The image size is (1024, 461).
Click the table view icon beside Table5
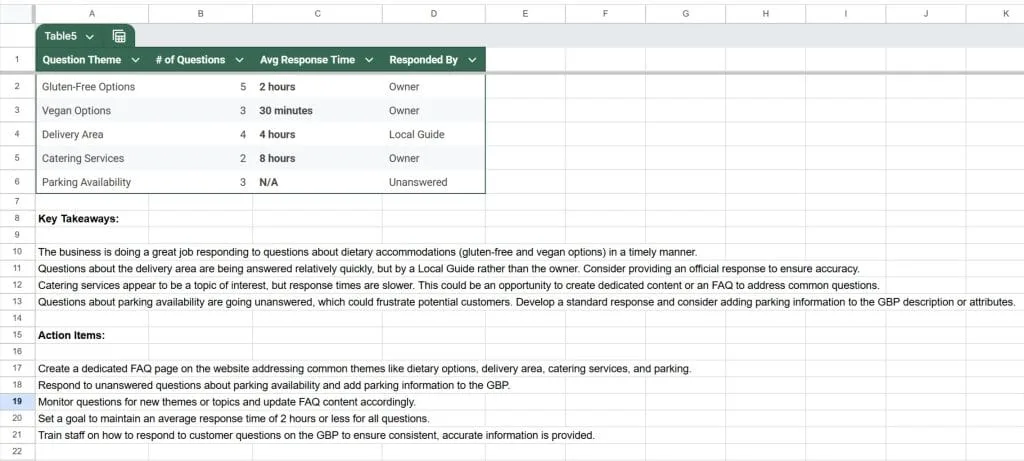[x=119, y=37]
